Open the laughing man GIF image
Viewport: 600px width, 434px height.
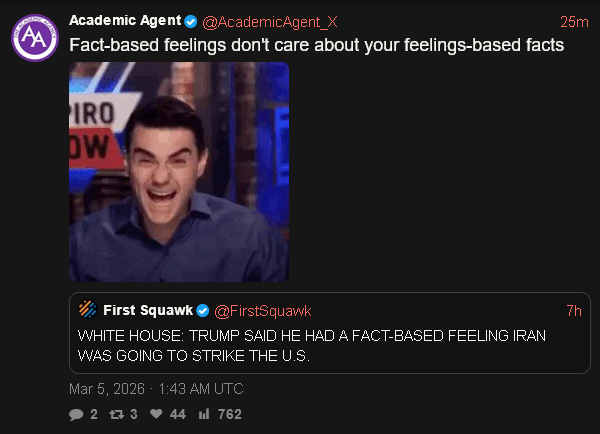(x=179, y=172)
